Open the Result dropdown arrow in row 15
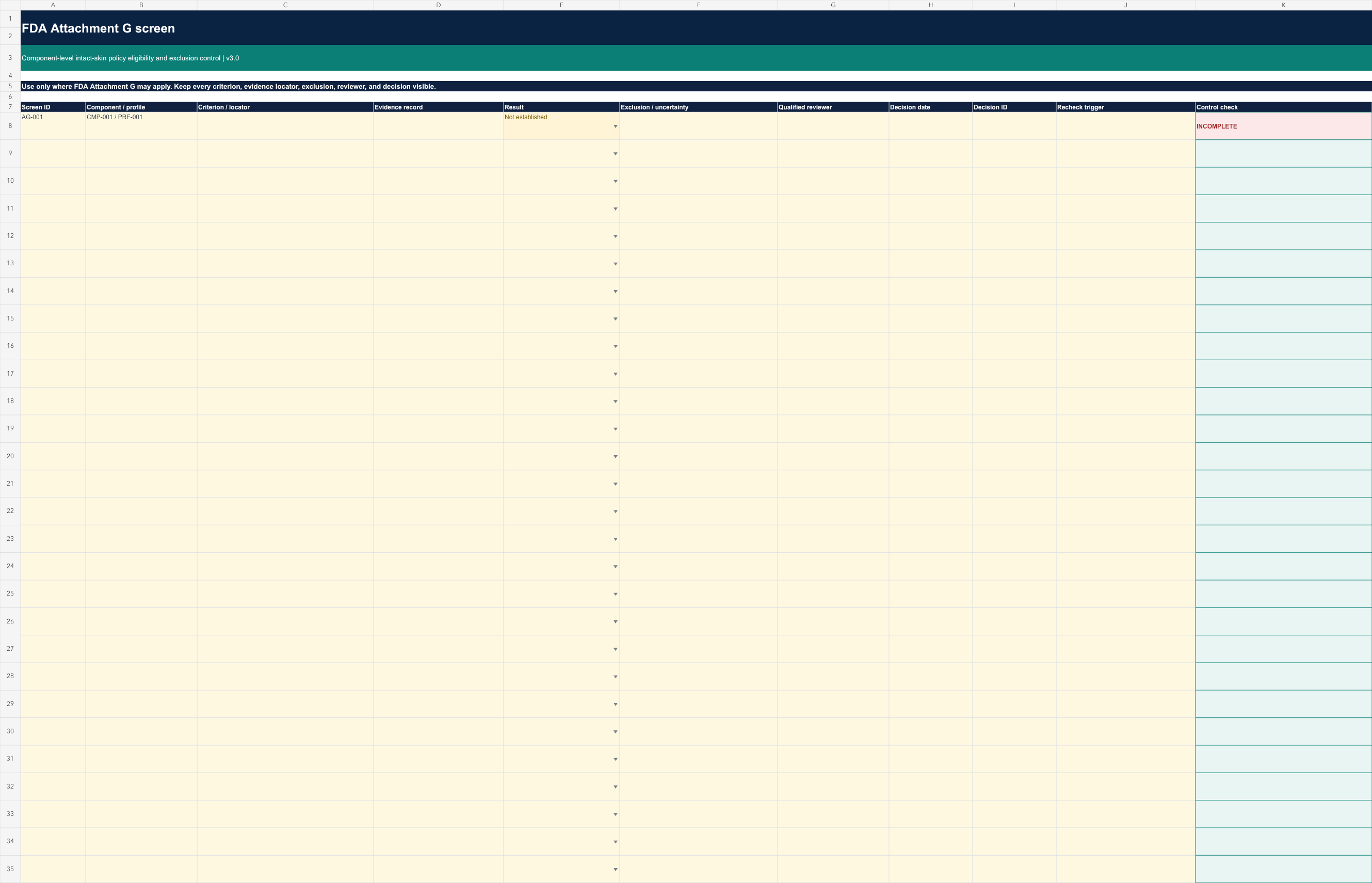Image resolution: width=1372 pixels, height=883 pixels. [615, 319]
